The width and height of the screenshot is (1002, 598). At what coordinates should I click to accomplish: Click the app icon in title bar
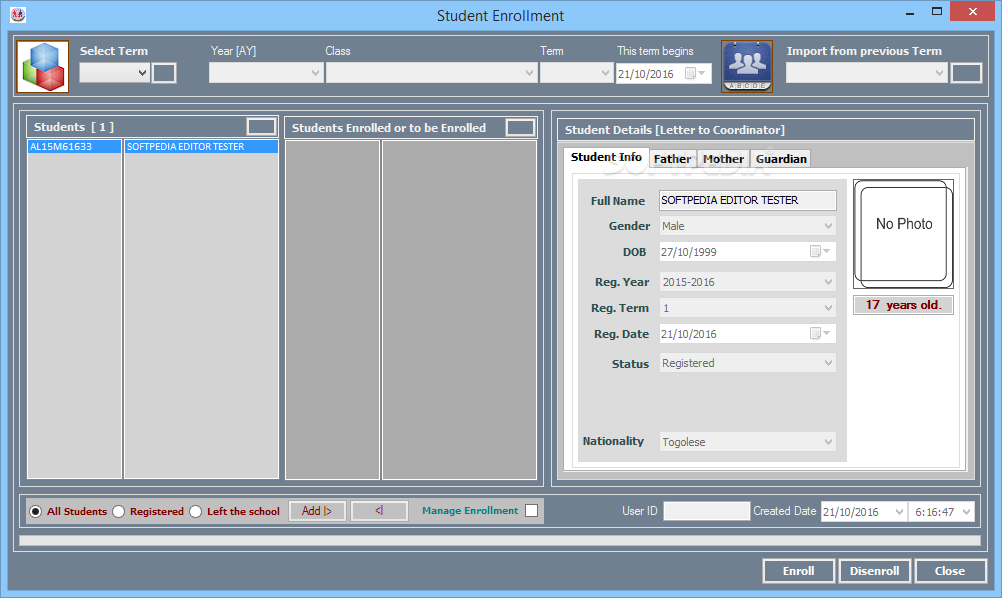tap(19, 15)
